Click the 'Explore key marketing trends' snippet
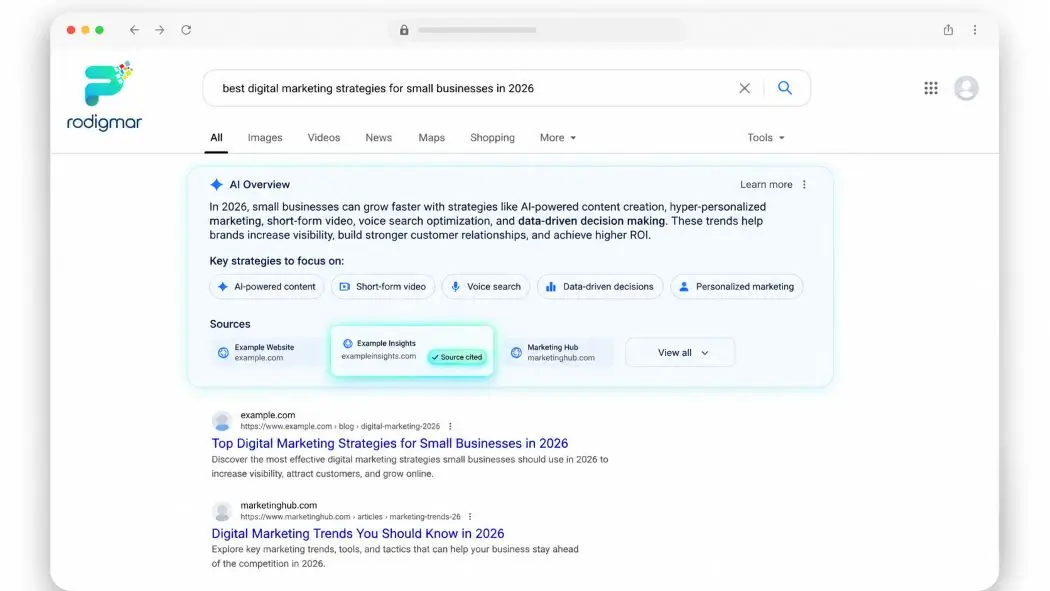1050x591 pixels. (x=395, y=556)
